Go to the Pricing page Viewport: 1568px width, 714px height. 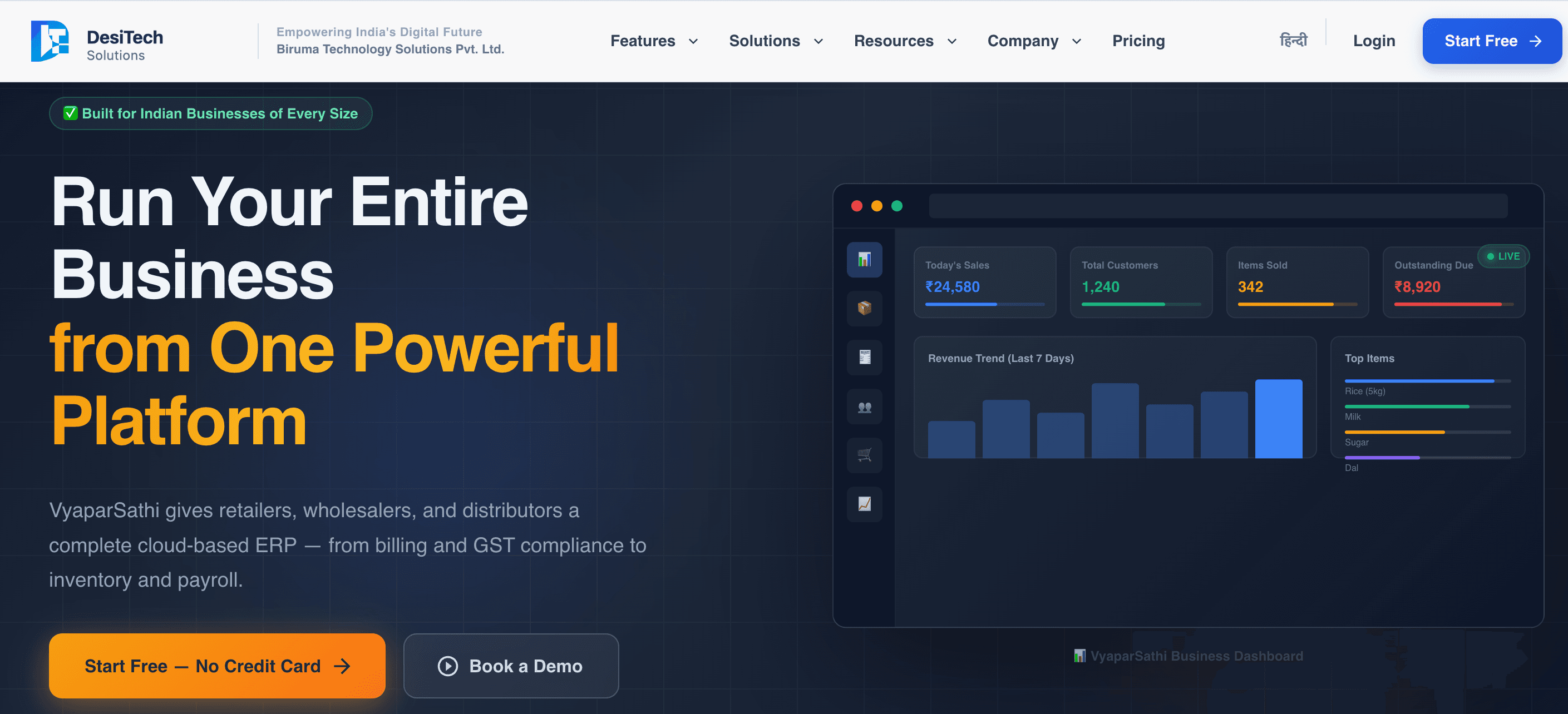[1138, 41]
